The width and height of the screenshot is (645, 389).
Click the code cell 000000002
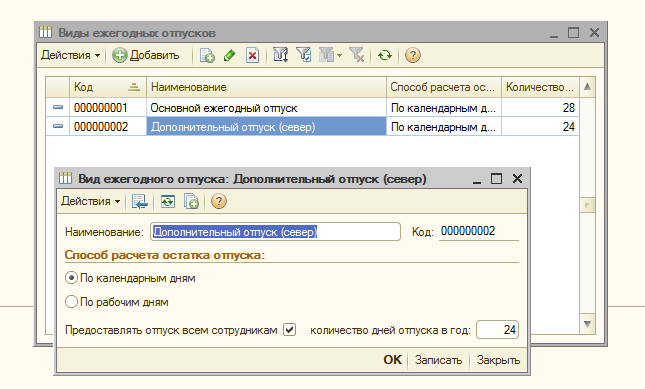point(108,127)
